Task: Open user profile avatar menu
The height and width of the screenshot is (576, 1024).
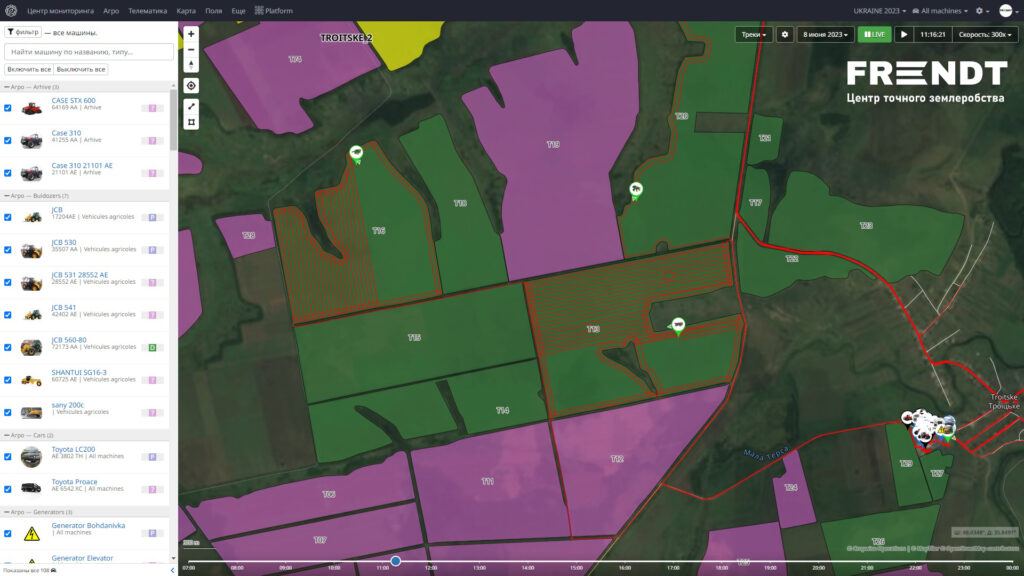Action: coord(1006,10)
